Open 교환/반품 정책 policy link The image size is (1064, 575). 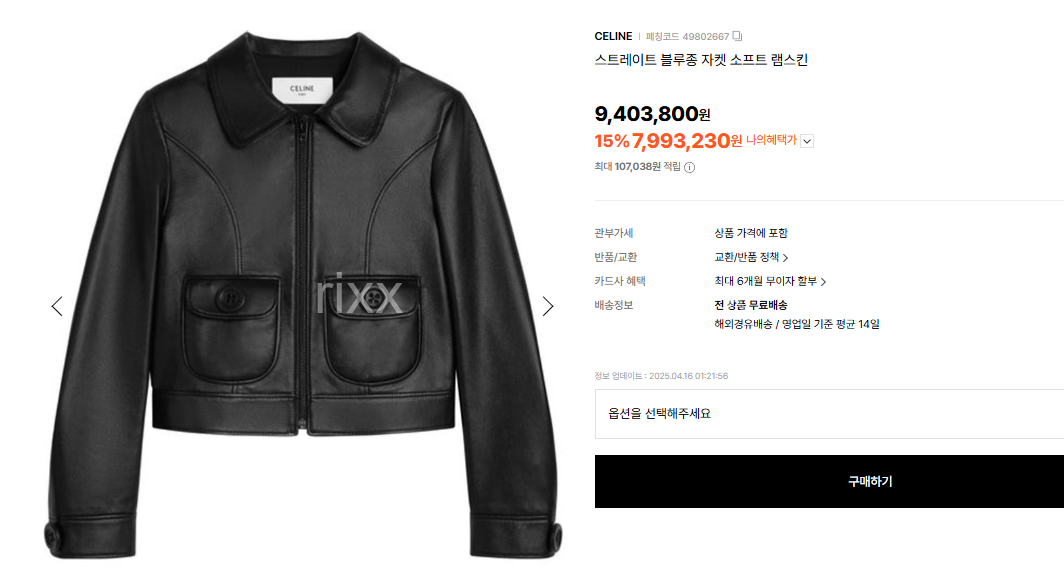click(746, 257)
